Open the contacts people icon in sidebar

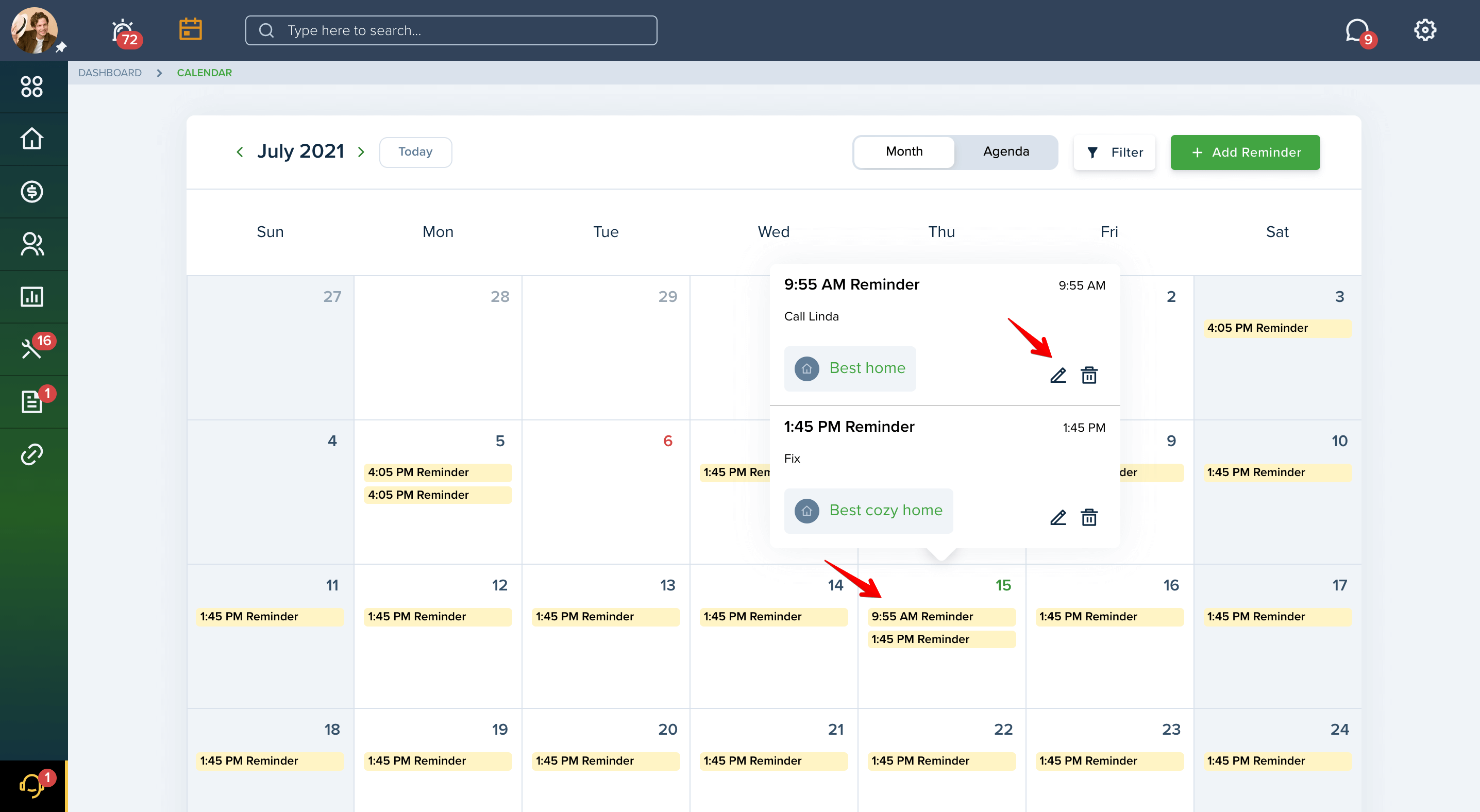[31, 244]
